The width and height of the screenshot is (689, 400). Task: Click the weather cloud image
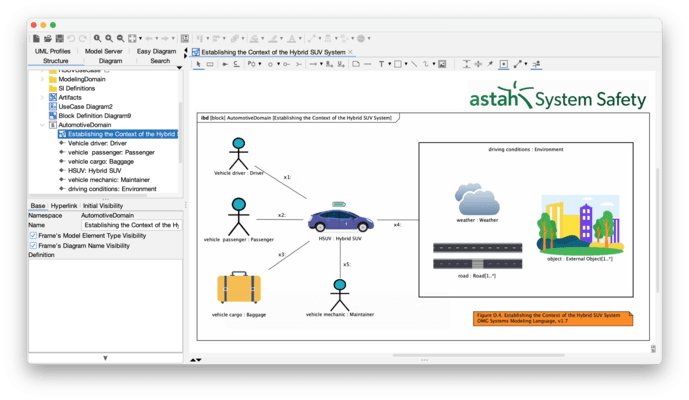[x=477, y=199]
